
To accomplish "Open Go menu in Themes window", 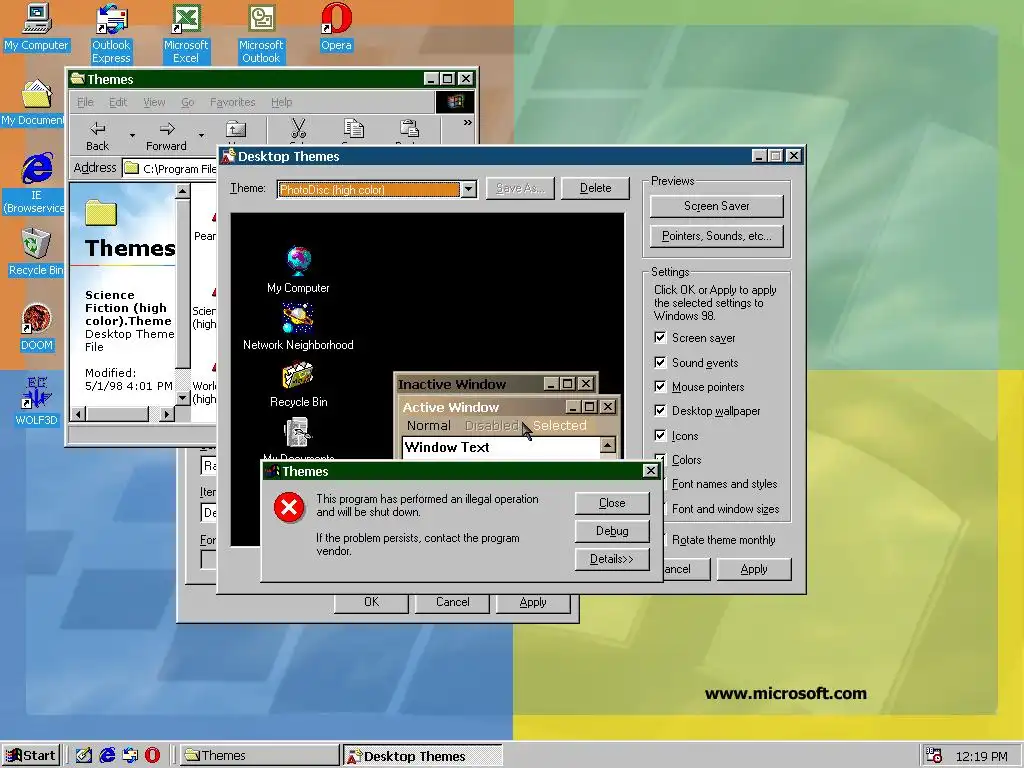I will pos(187,102).
